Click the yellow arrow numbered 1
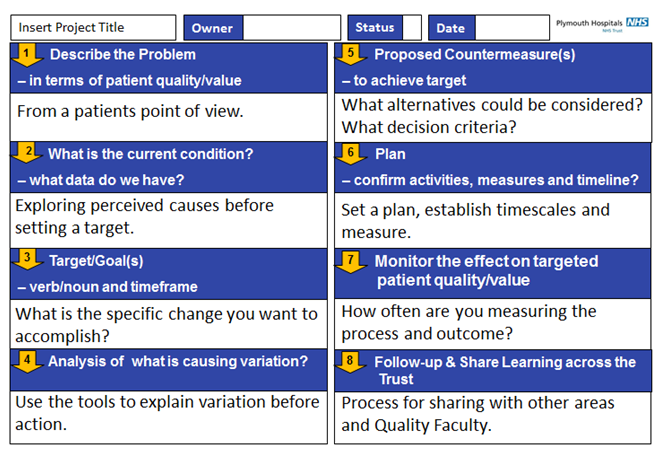The image size is (657, 454). point(27,55)
